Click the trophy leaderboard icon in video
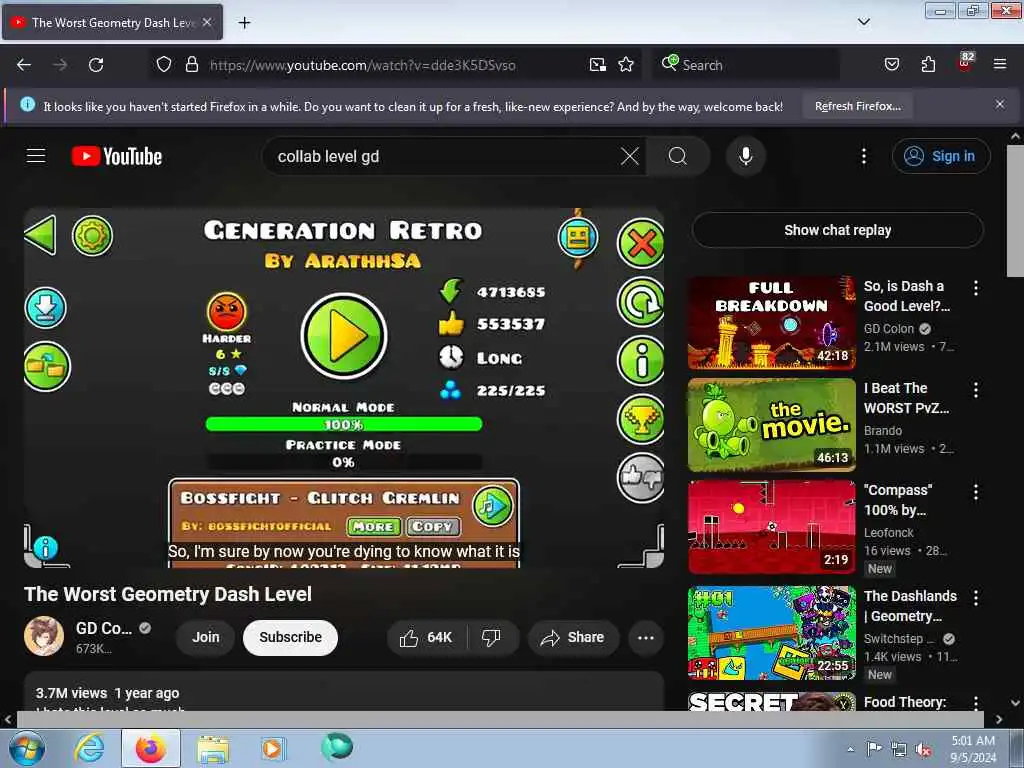 (x=641, y=420)
